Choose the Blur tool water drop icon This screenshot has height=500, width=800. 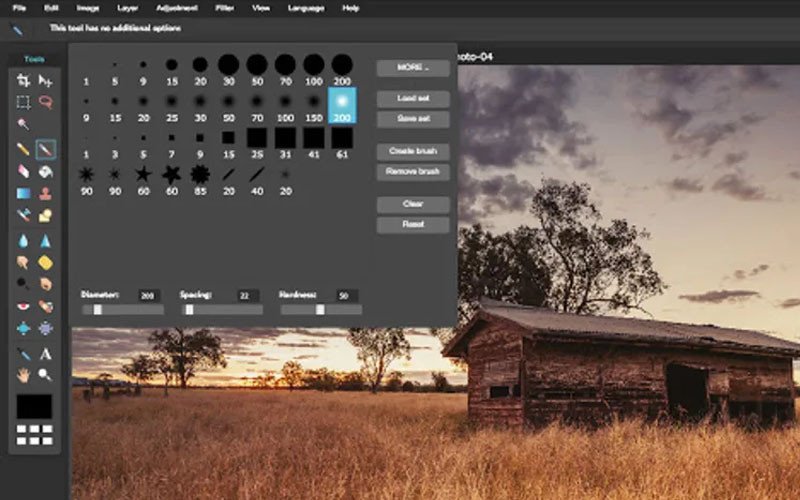[23, 240]
